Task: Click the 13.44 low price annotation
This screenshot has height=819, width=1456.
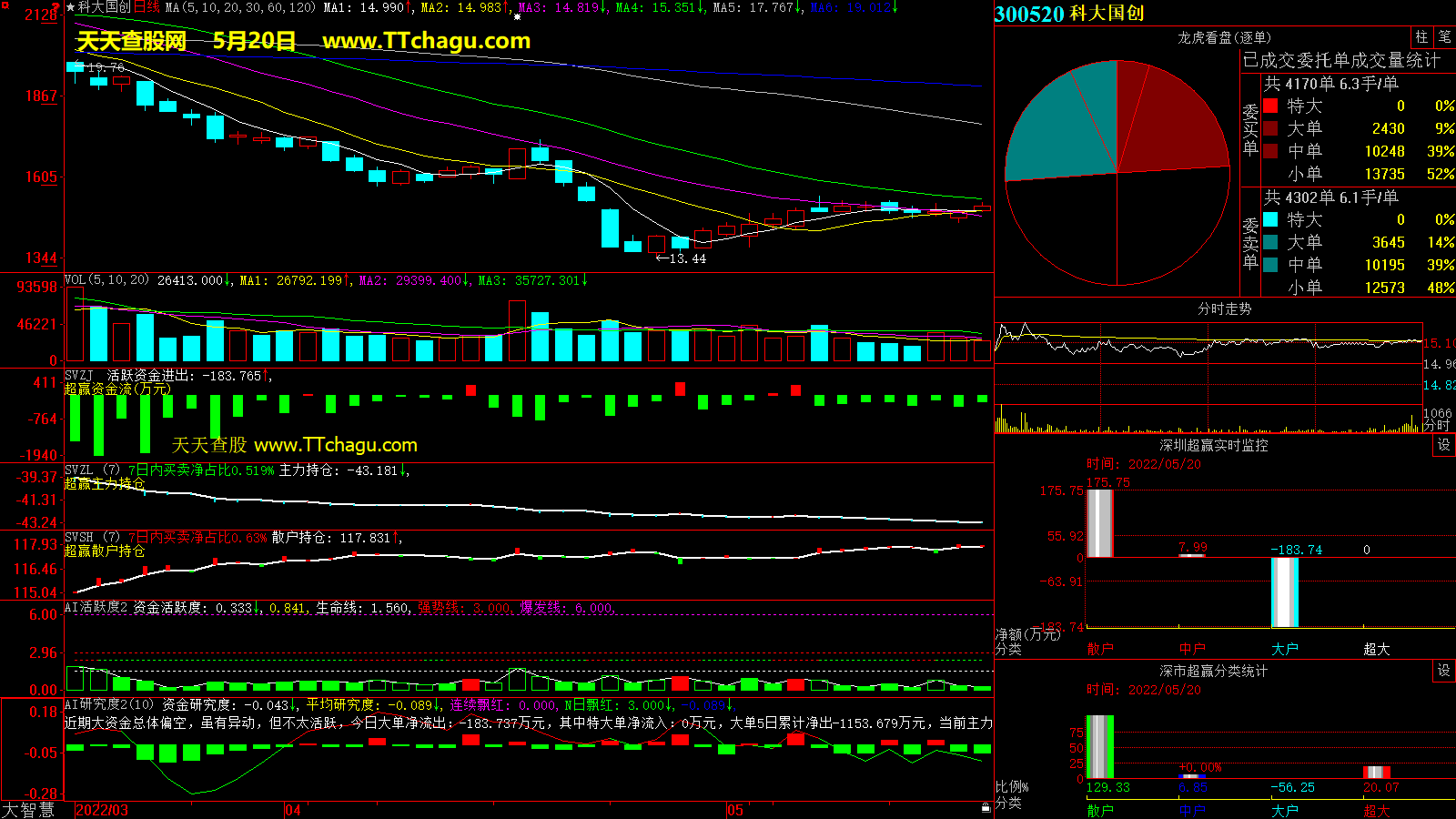Action: [x=682, y=258]
